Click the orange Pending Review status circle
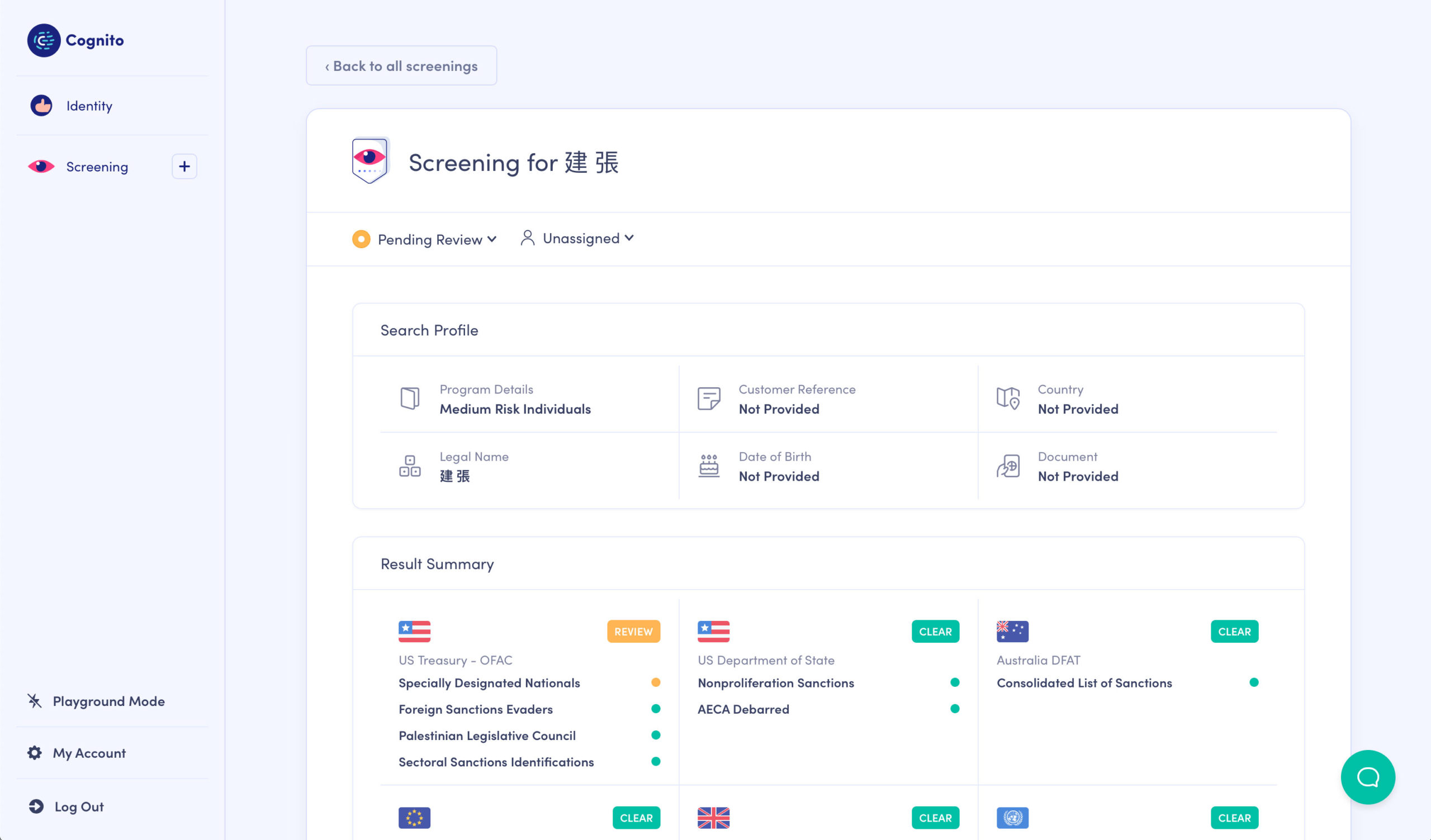 pyautogui.click(x=361, y=239)
